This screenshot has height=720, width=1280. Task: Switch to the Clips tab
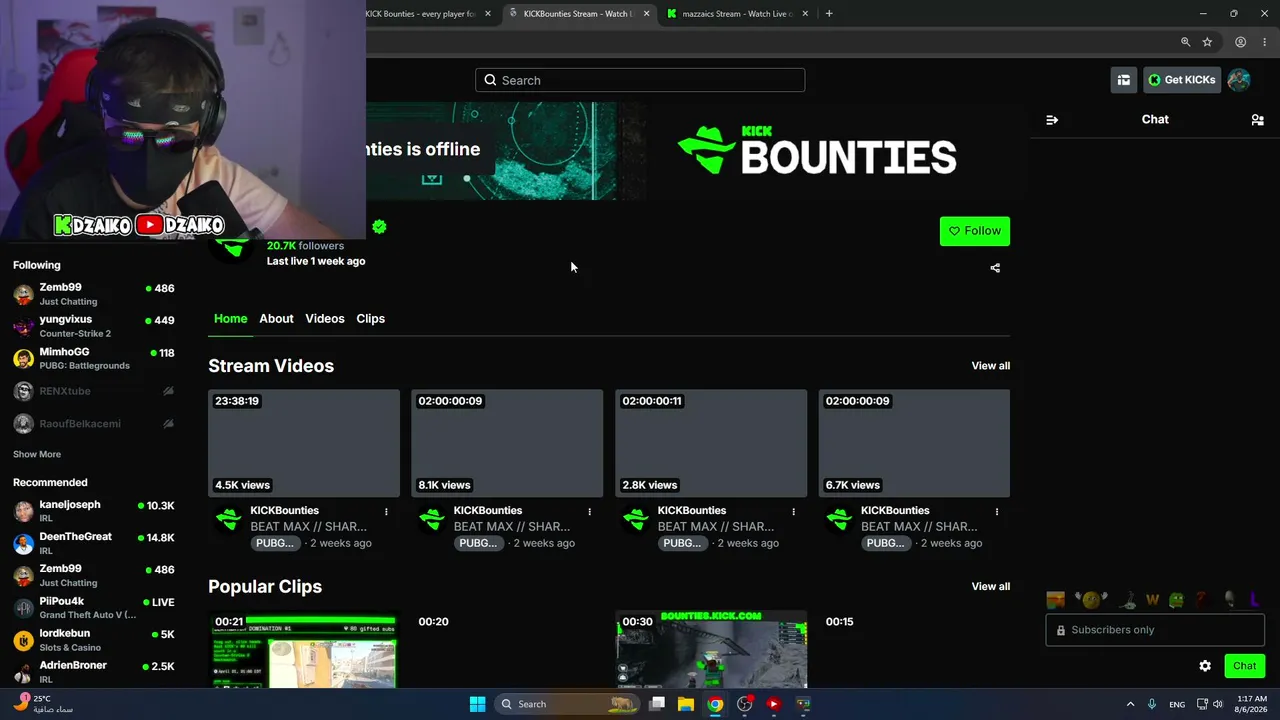click(x=370, y=319)
